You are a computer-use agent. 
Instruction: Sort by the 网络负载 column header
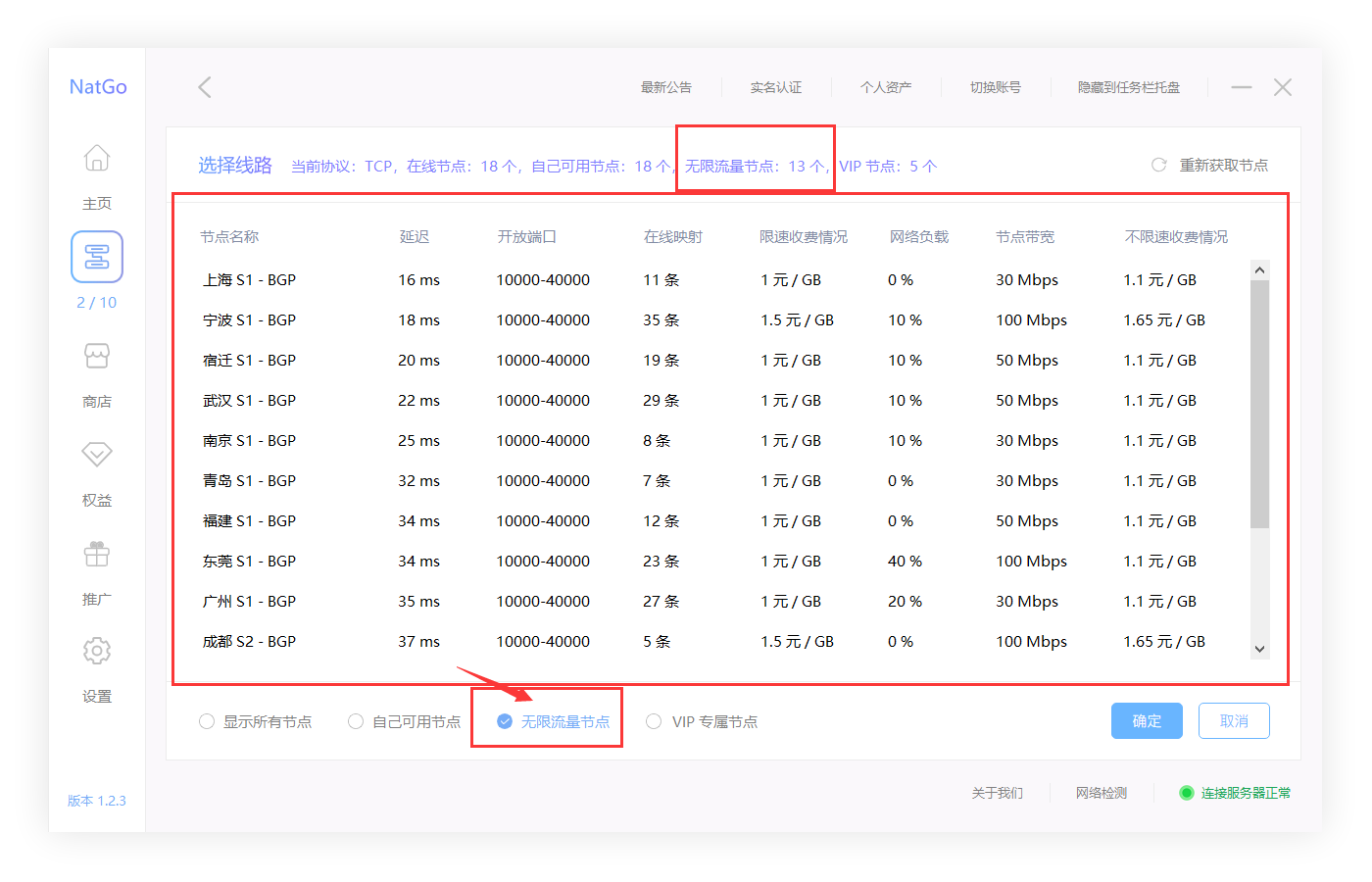pyautogui.click(x=919, y=236)
